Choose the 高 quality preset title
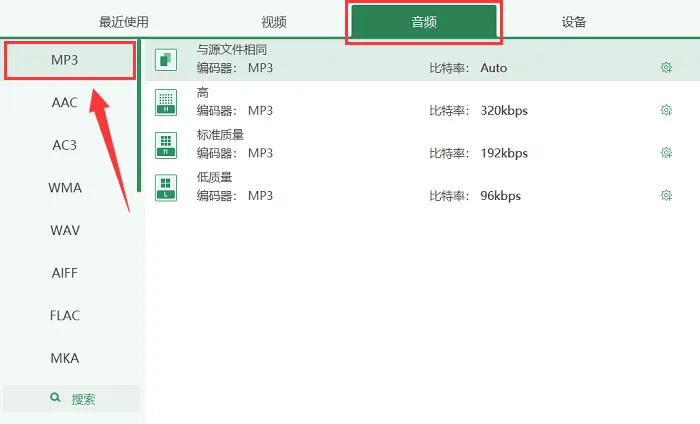 tap(203, 93)
